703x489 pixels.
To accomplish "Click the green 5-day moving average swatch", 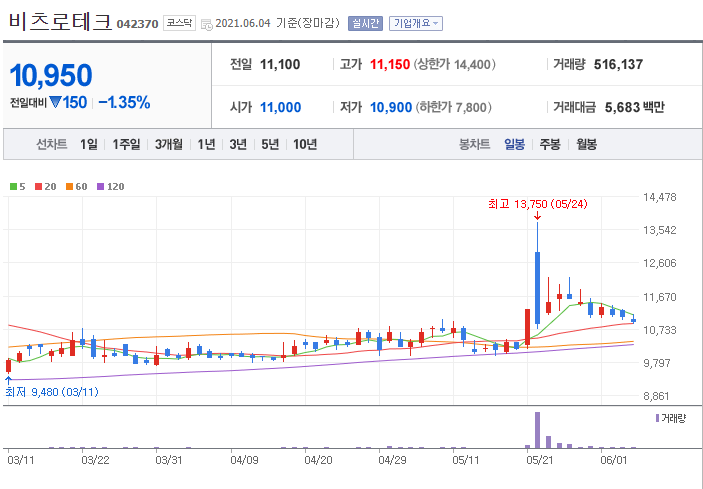I will coord(13,186).
